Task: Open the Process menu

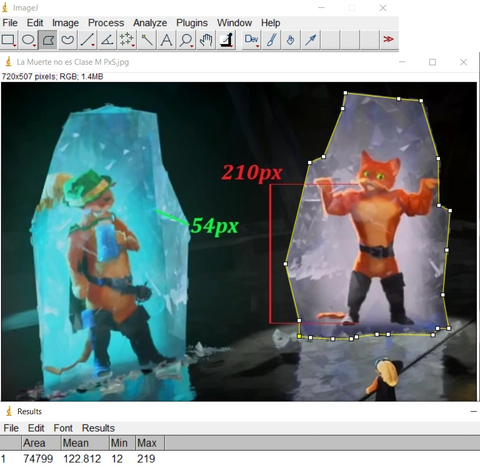Action: coord(106,23)
